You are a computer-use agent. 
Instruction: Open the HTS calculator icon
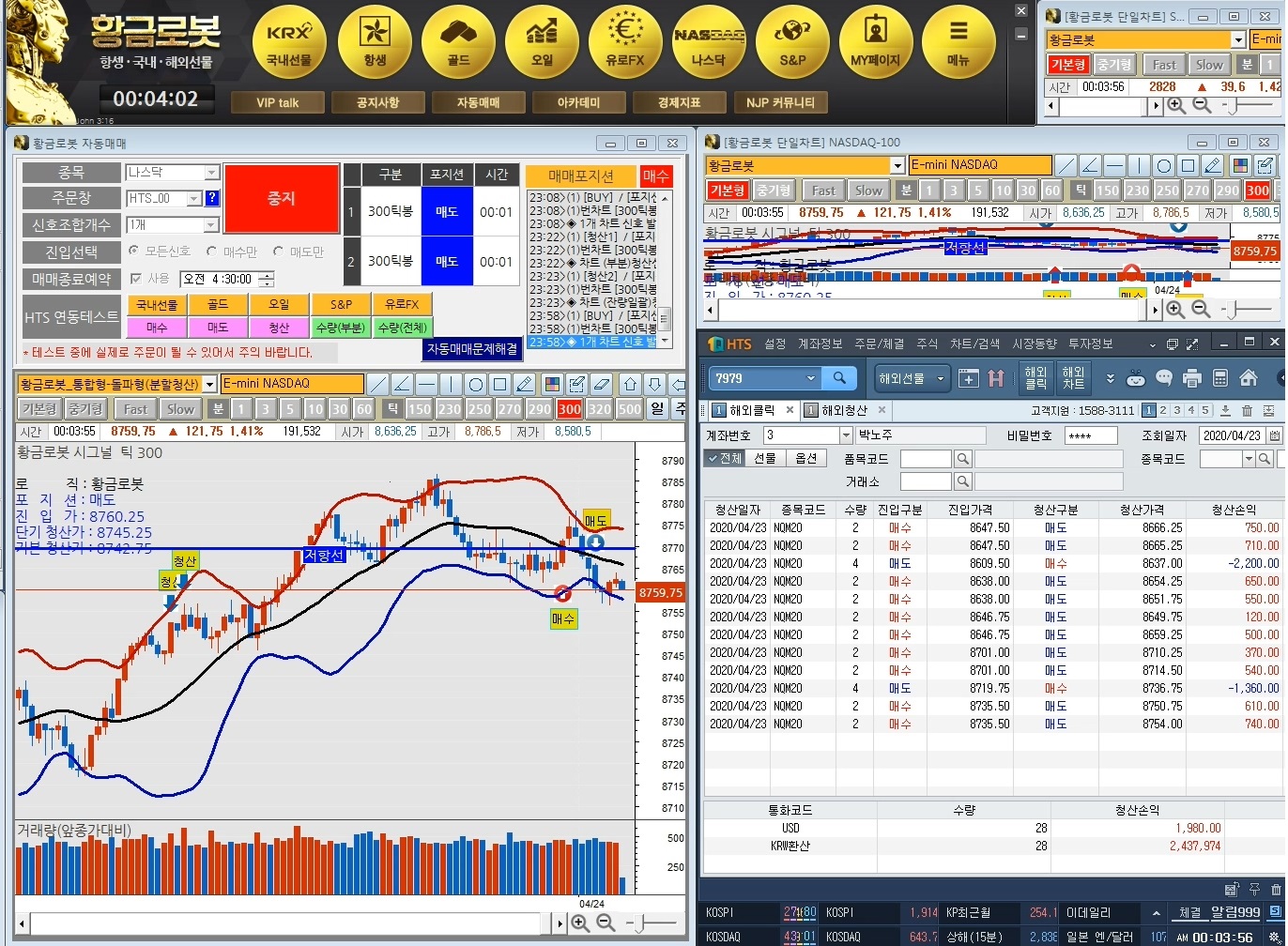coord(1220,378)
